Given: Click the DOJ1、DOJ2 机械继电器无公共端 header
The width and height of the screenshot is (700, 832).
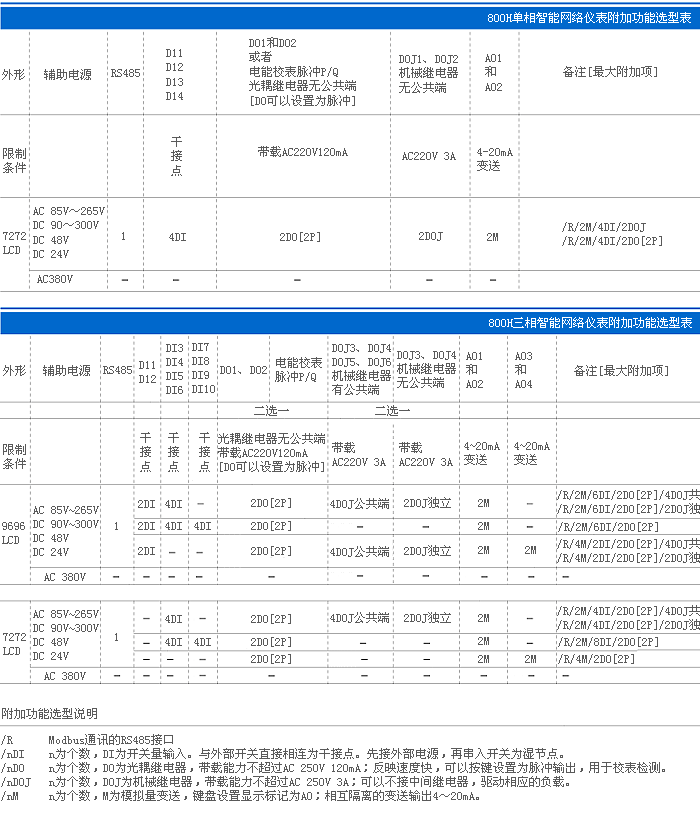Looking at the screenshot, I should click(x=428, y=73).
